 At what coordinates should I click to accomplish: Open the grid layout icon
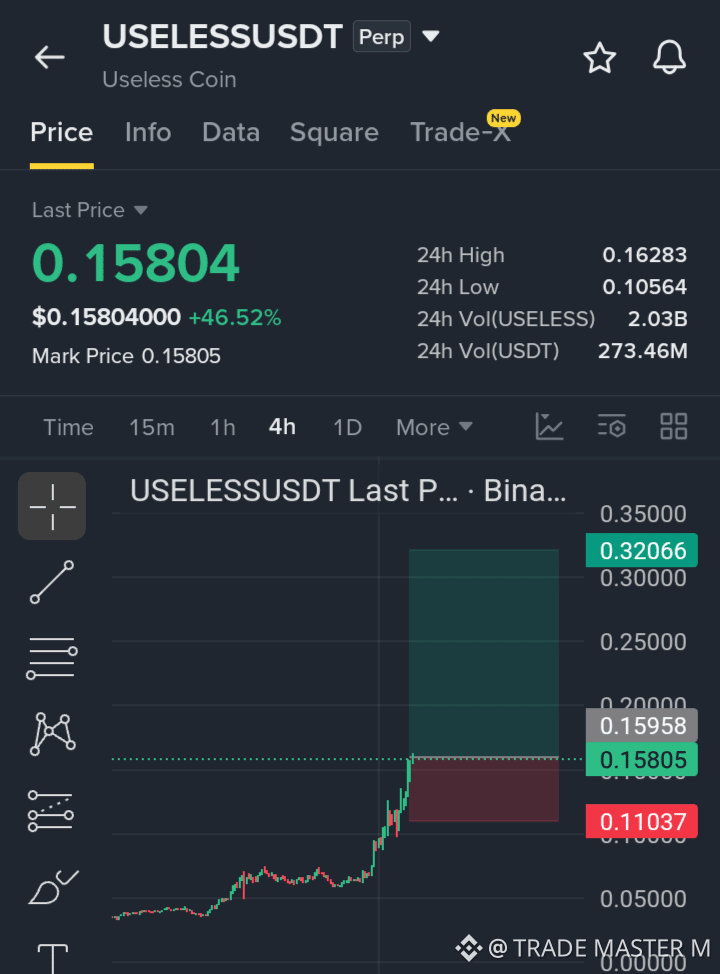[673, 427]
